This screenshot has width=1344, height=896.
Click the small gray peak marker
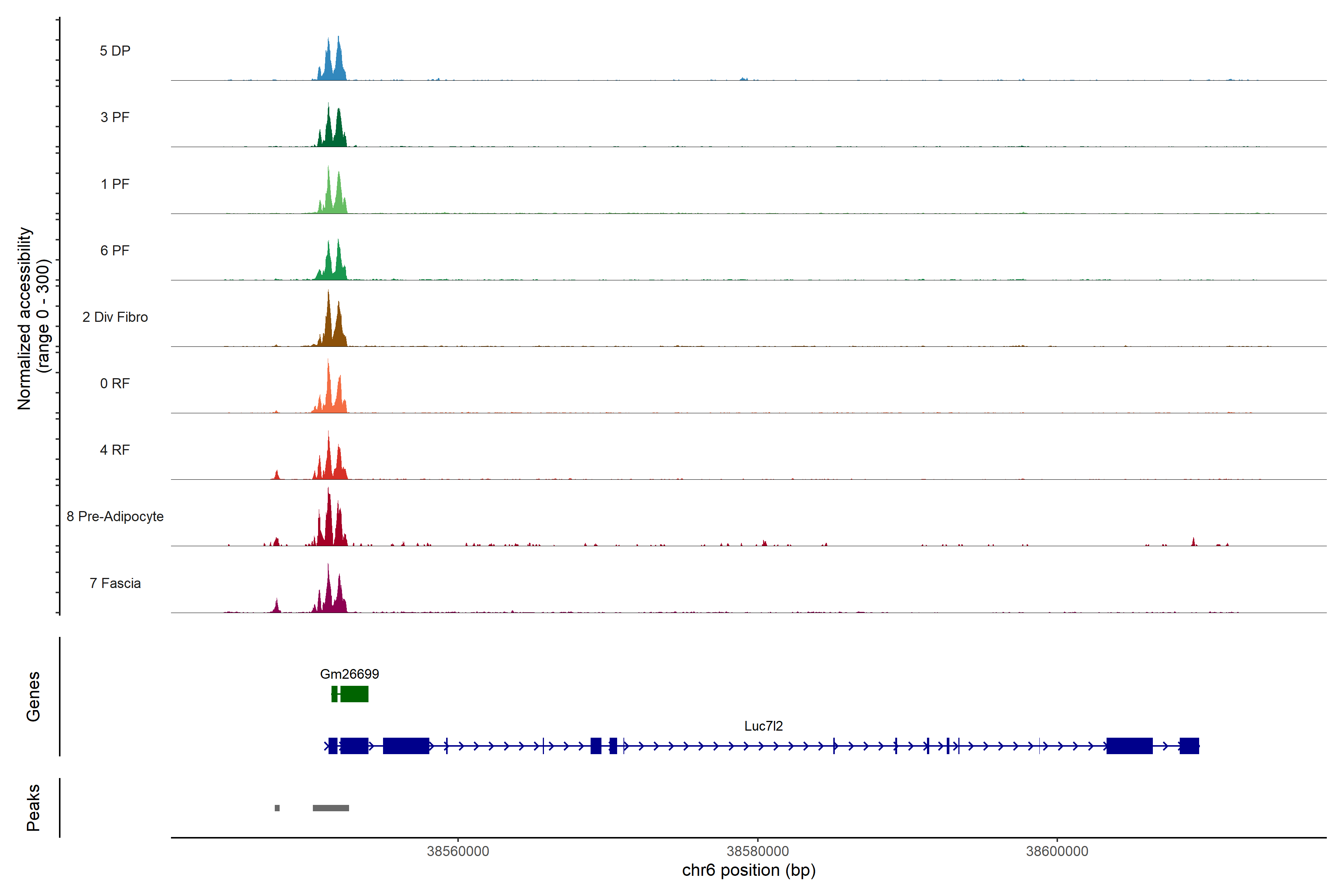point(277,808)
